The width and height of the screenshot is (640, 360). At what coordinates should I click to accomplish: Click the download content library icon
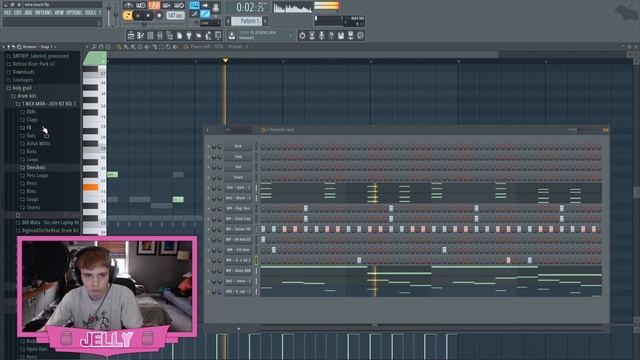[x=232, y=36]
